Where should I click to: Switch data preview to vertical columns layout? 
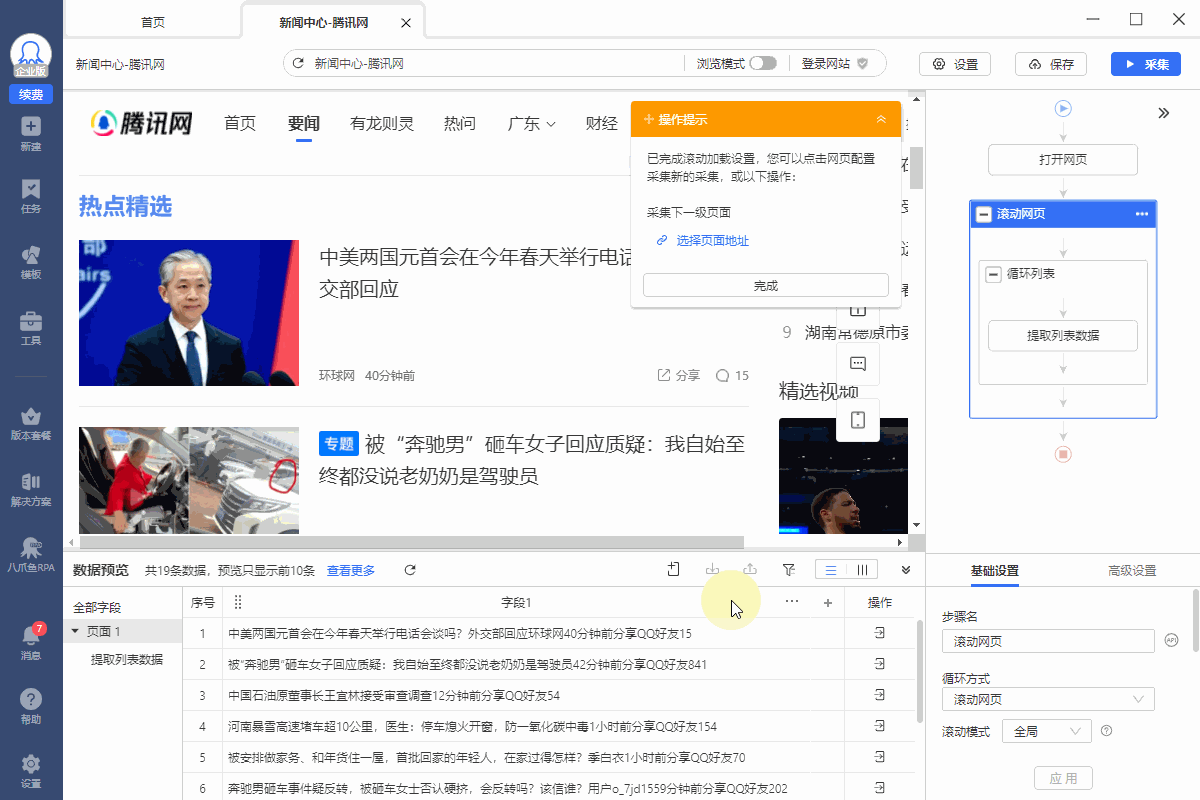(862, 570)
